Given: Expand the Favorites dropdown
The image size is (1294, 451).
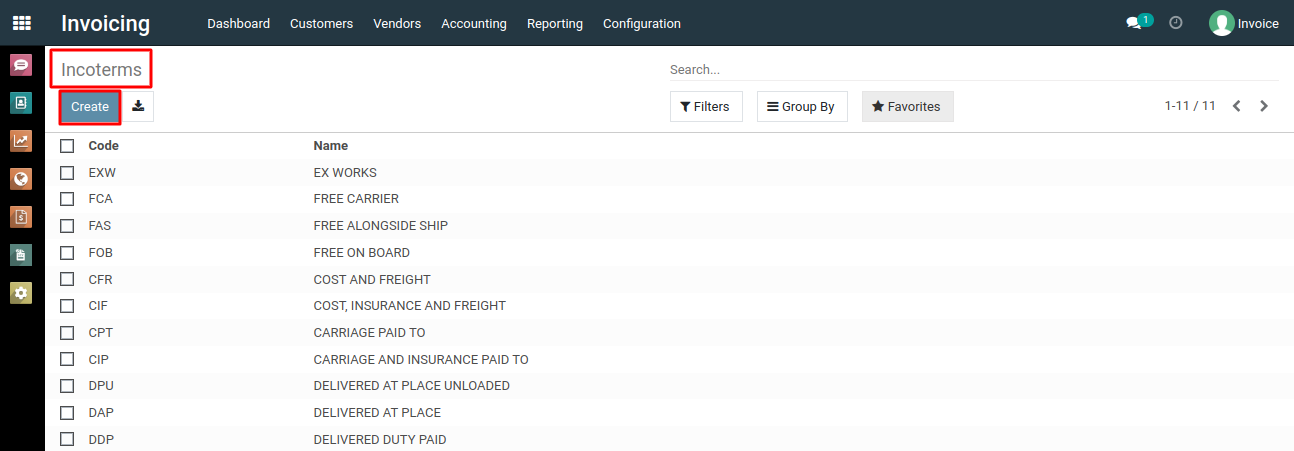Looking at the screenshot, I should pos(908,107).
